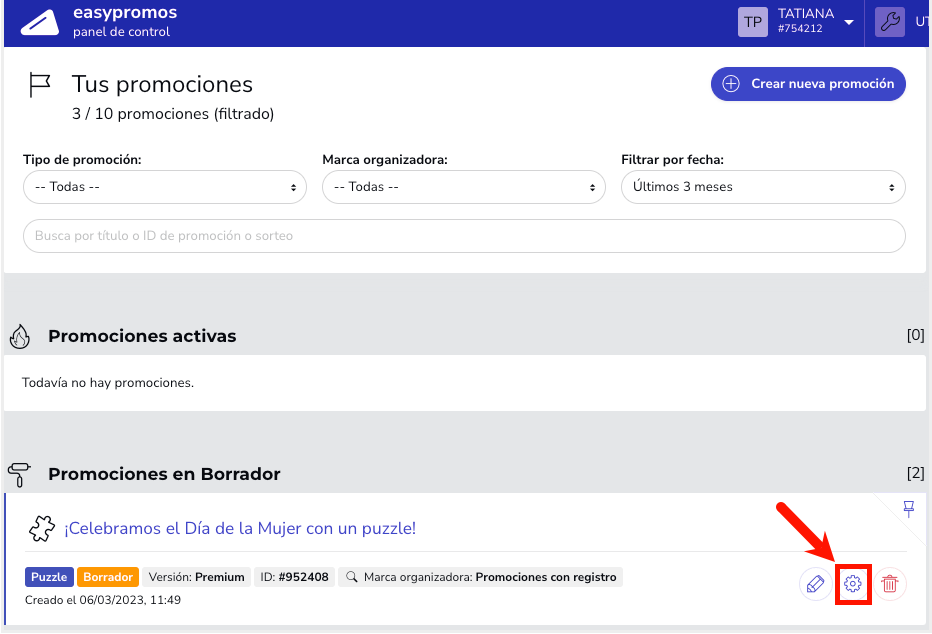
Task: Expand the TATIANA account menu arrow
Action: pyautogui.click(x=849, y=23)
